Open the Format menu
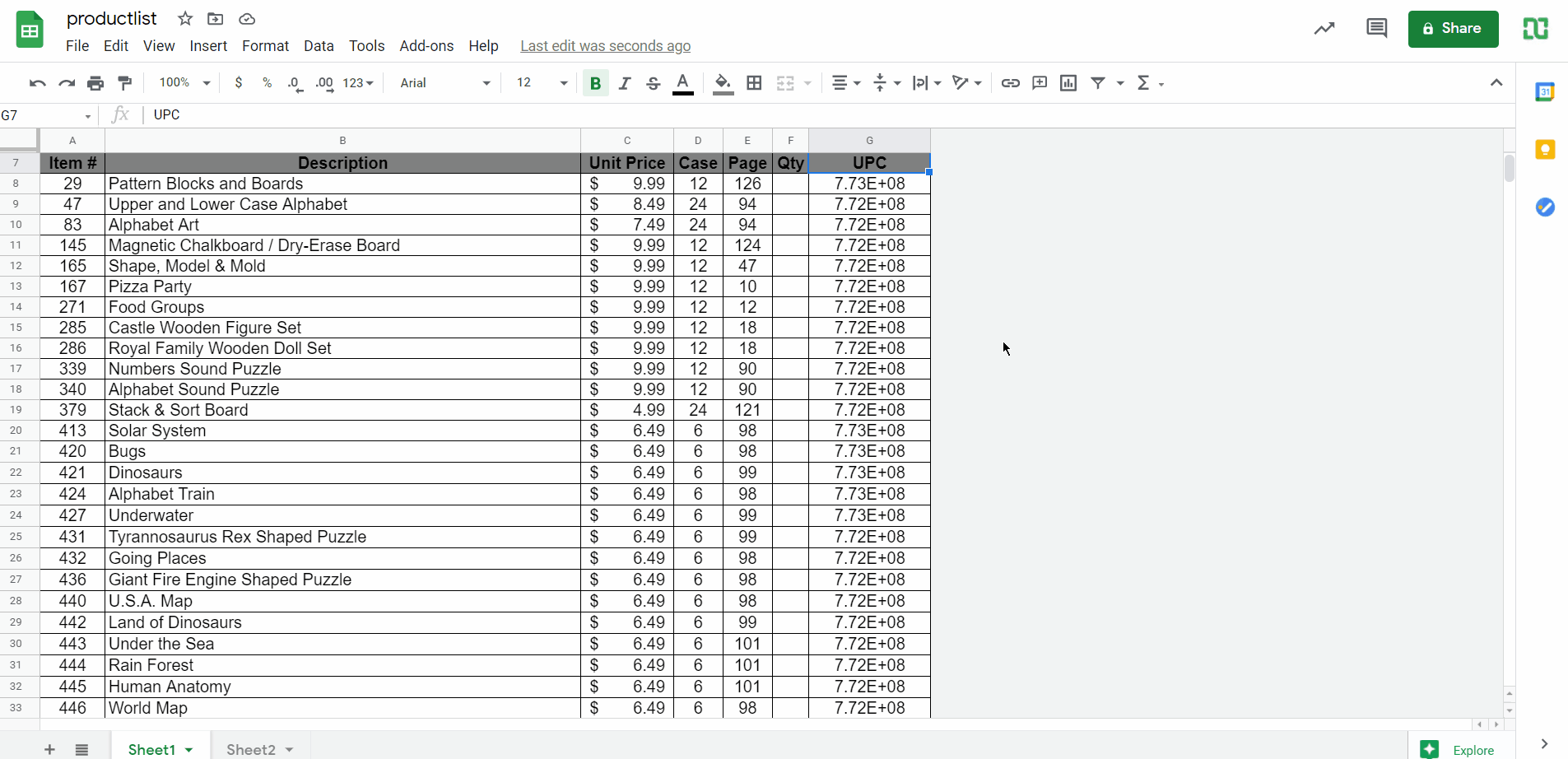This screenshot has height=759, width=1568. click(265, 46)
